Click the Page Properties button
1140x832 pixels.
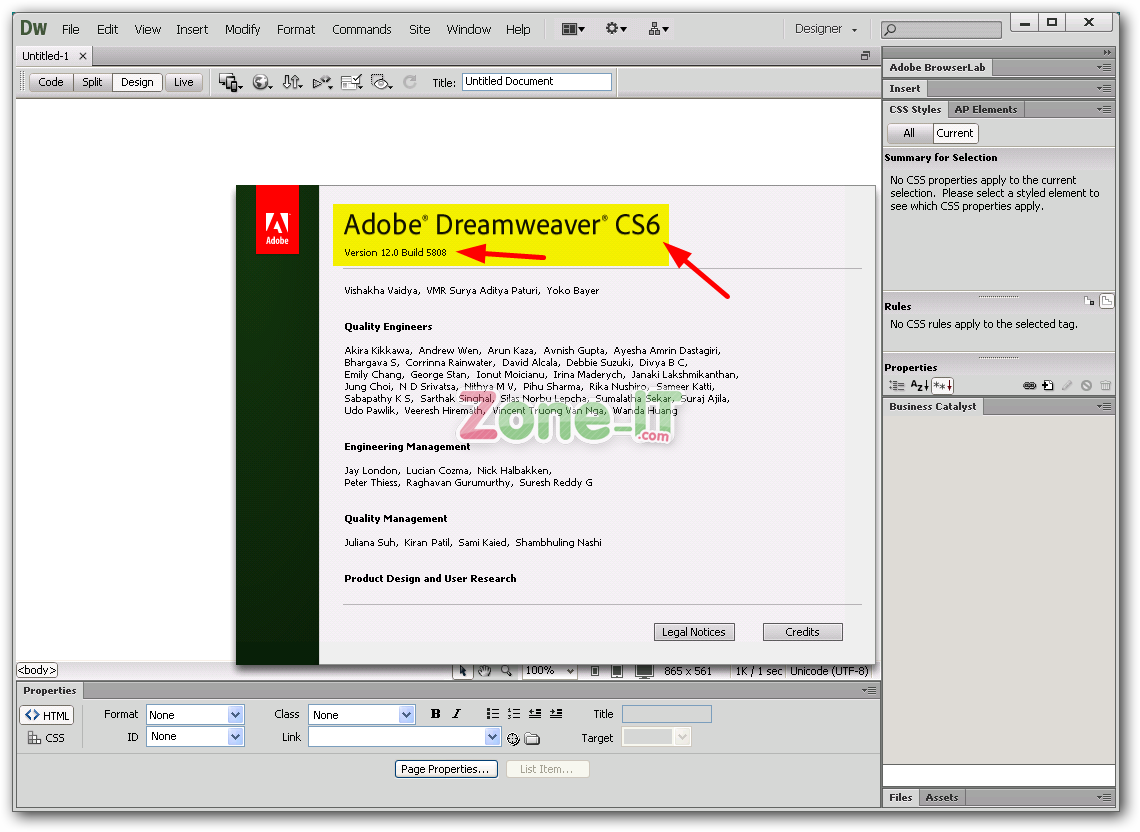point(446,769)
